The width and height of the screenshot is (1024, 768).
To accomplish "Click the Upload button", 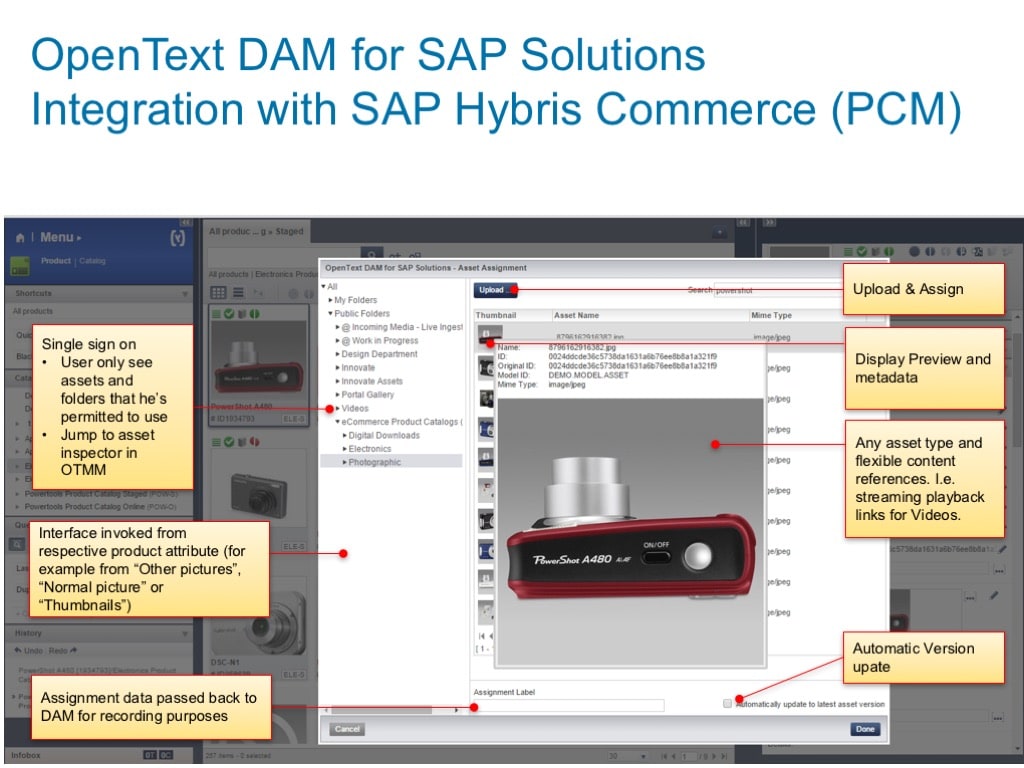I will [x=494, y=290].
